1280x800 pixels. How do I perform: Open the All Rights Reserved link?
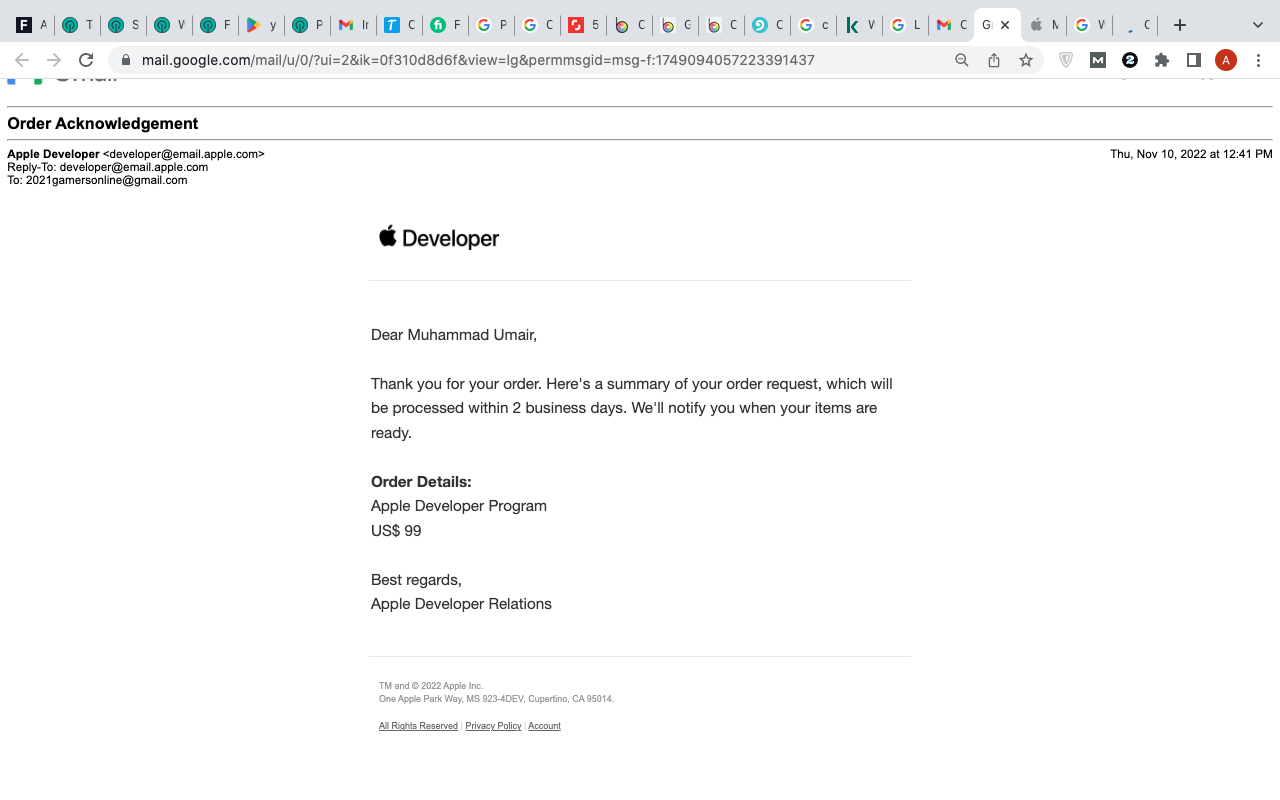[x=418, y=726]
